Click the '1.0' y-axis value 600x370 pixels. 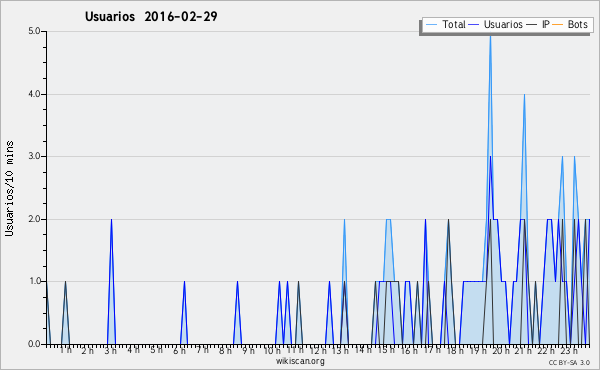click(x=34, y=281)
